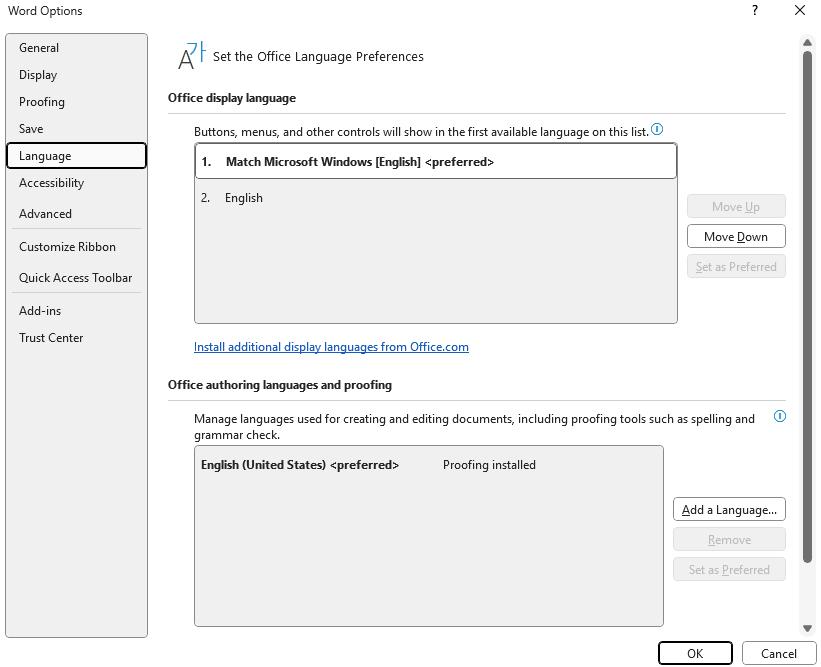821x667 pixels.
Task: Click Set as Preferred for authoring language
Action: point(729,569)
